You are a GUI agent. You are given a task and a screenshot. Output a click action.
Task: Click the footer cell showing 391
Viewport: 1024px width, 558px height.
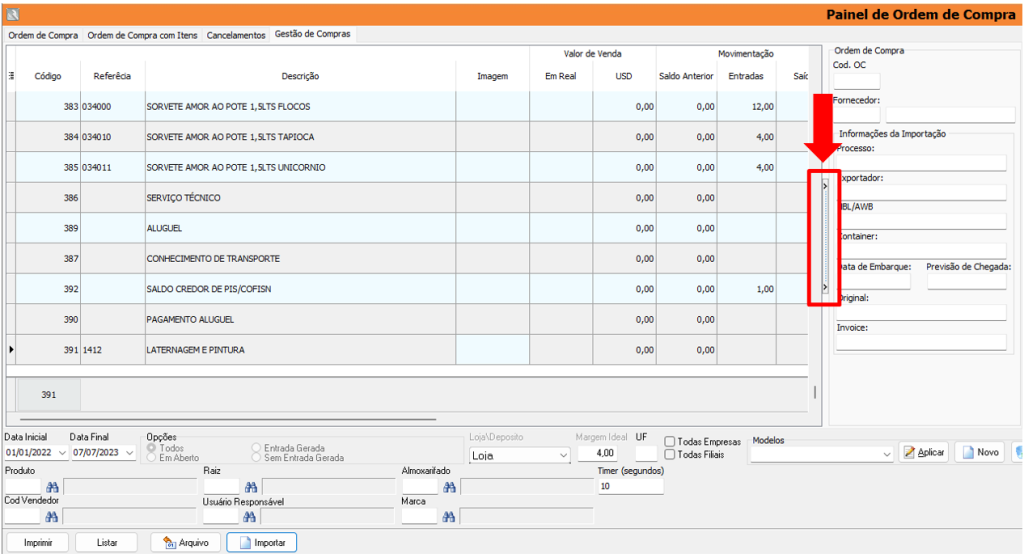click(49, 395)
